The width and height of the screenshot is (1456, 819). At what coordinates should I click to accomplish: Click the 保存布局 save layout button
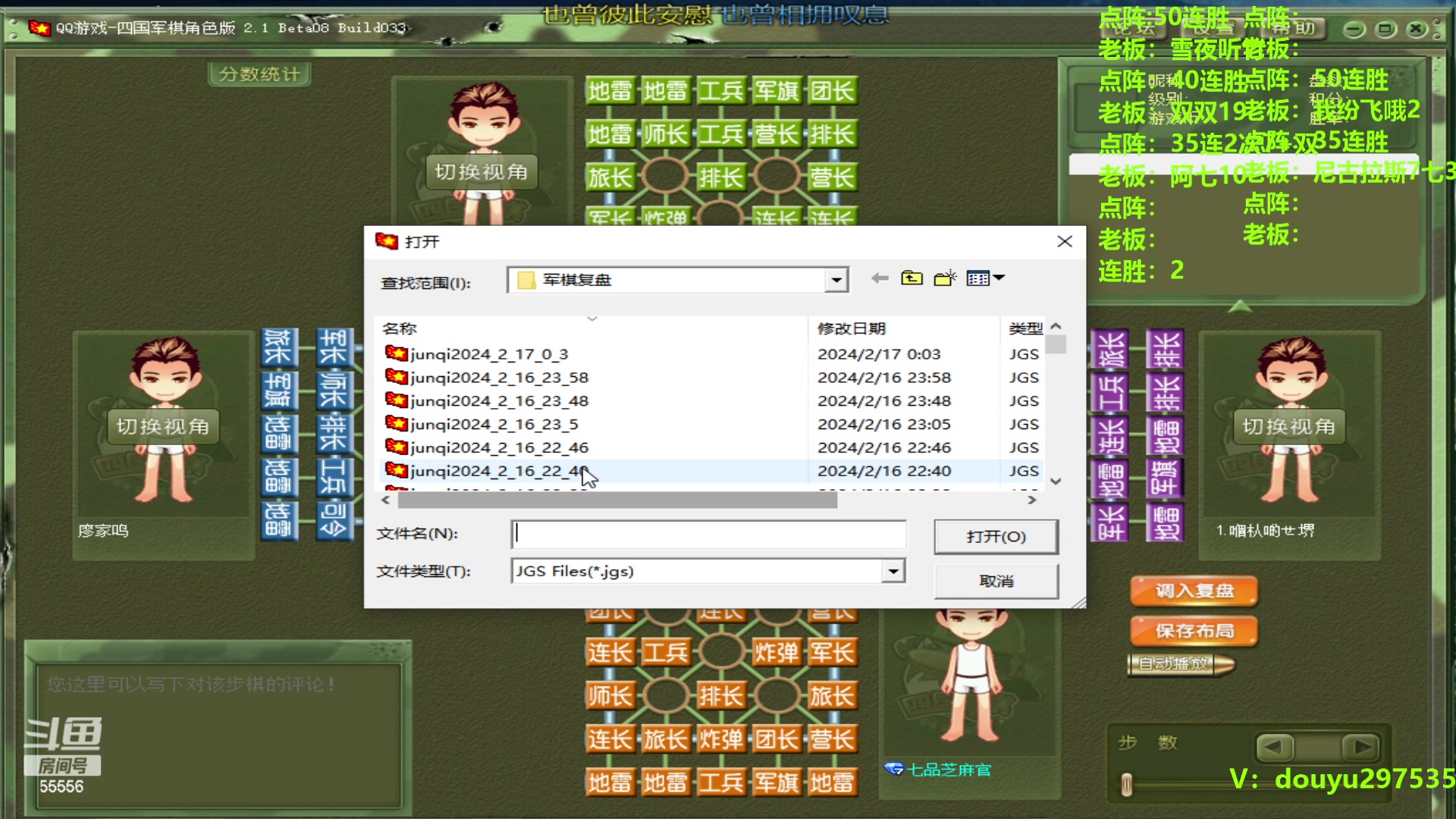(1194, 631)
